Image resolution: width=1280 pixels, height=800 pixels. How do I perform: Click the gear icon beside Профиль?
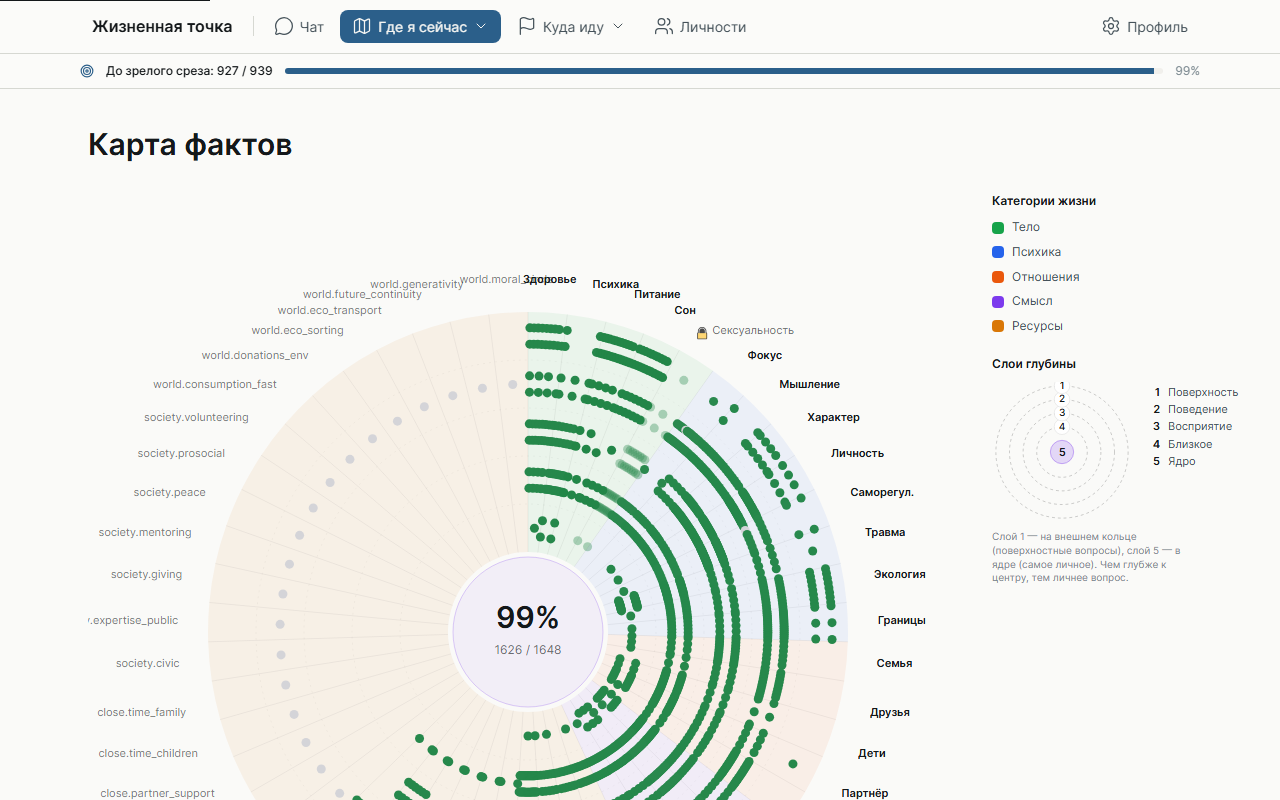1110,27
